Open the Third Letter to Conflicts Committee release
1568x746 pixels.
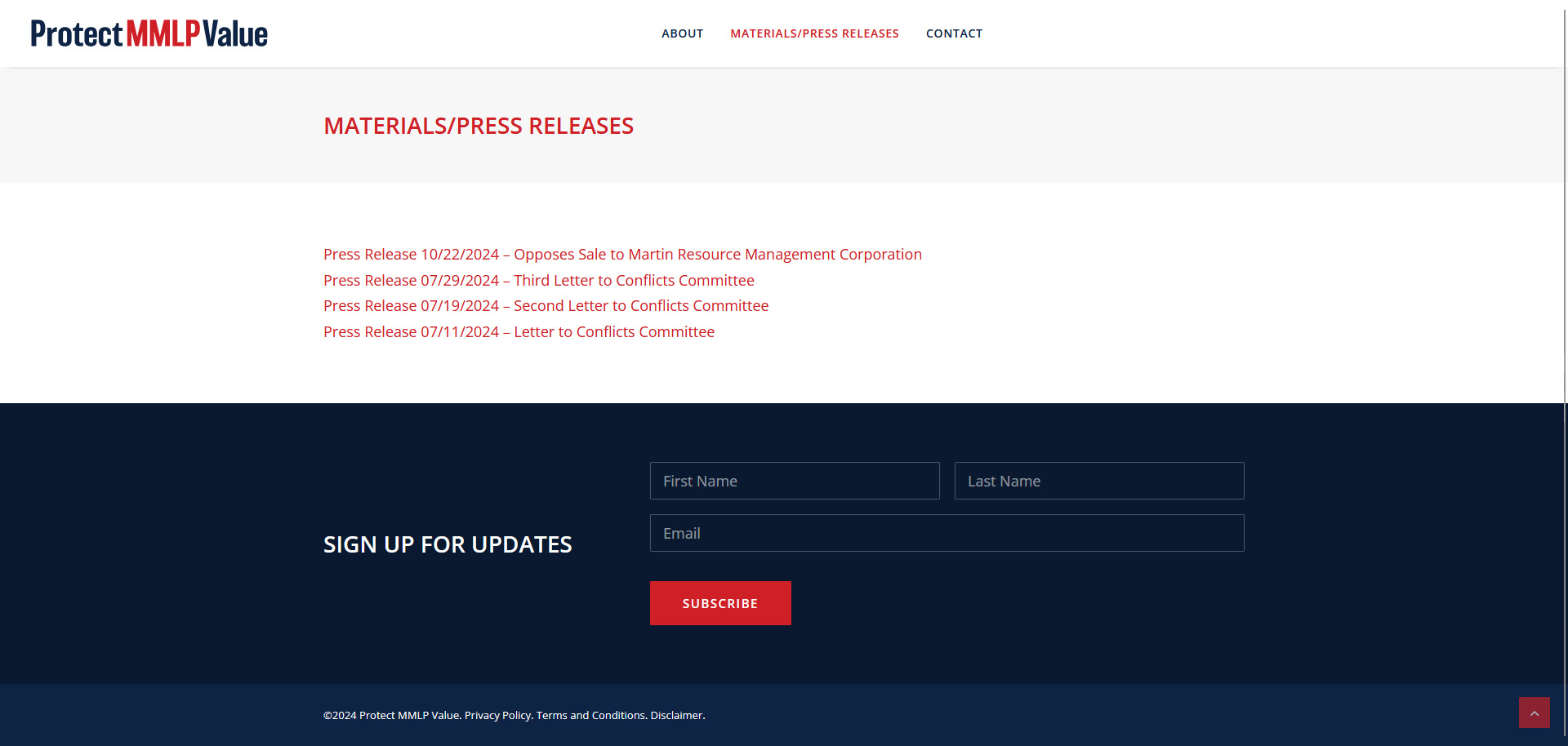click(x=538, y=281)
